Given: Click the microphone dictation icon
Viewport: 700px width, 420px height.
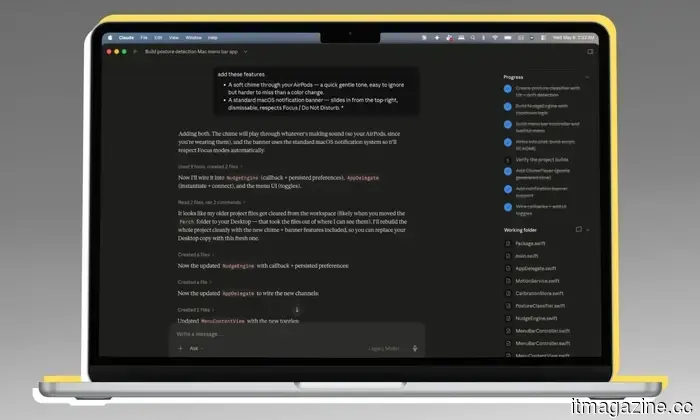Looking at the screenshot, I should coord(415,349).
